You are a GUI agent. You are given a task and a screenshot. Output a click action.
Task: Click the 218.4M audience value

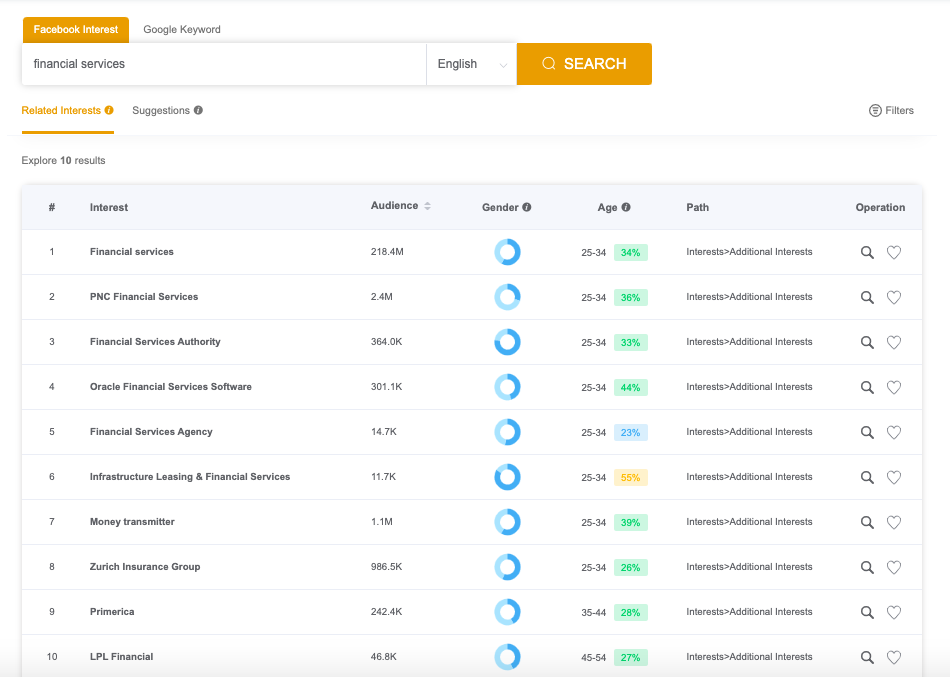tap(387, 252)
